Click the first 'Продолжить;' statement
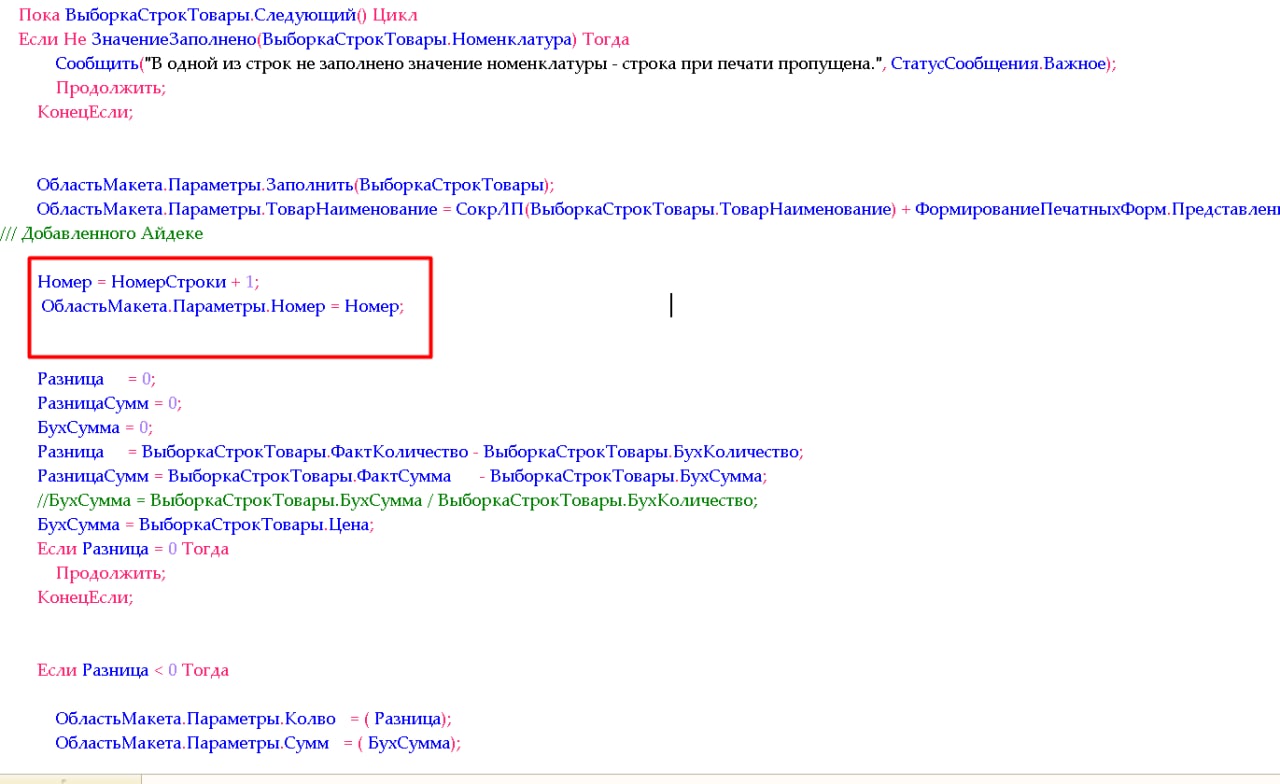This screenshot has height=784, width=1280. click(110, 88)
